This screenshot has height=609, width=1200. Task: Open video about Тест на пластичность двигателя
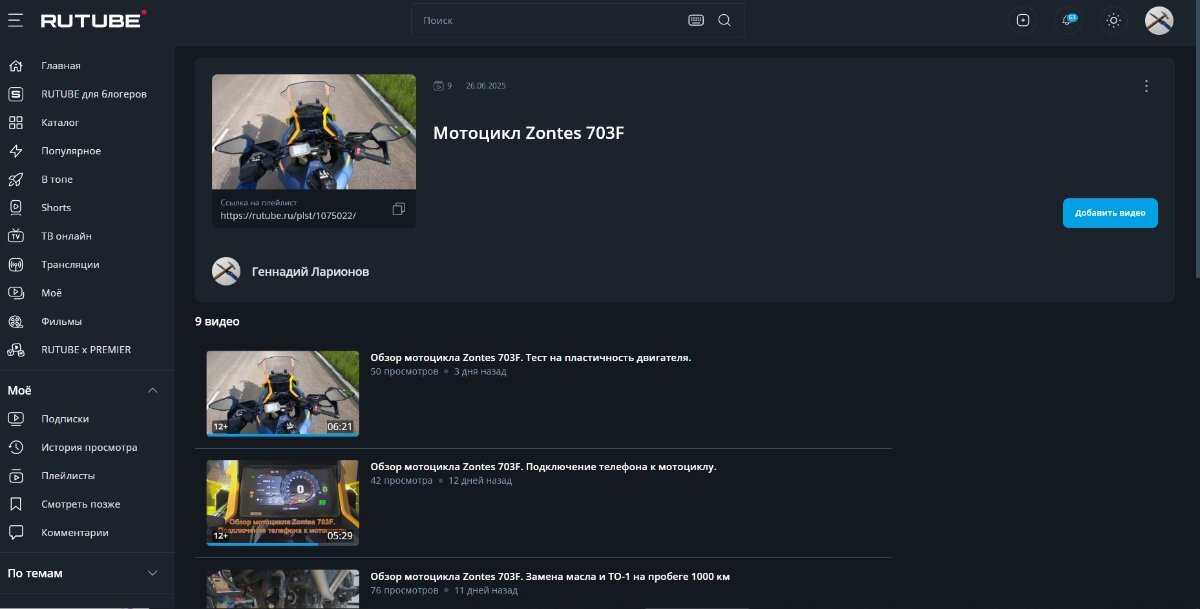[x=531, y=357]
